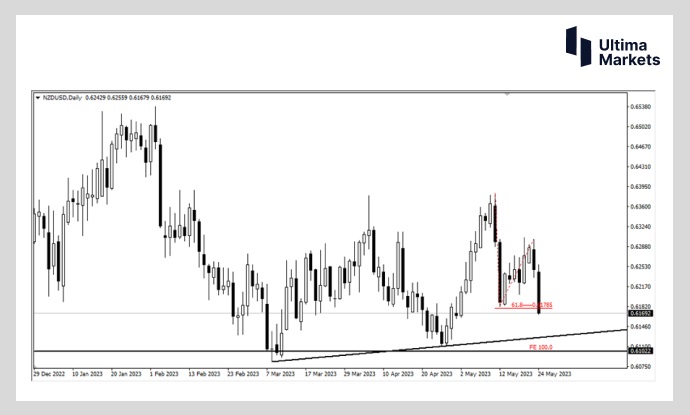690x415 pixels.
Task: Click the 10 Apr 2023 date label
Action: click(x=398, y=374)
